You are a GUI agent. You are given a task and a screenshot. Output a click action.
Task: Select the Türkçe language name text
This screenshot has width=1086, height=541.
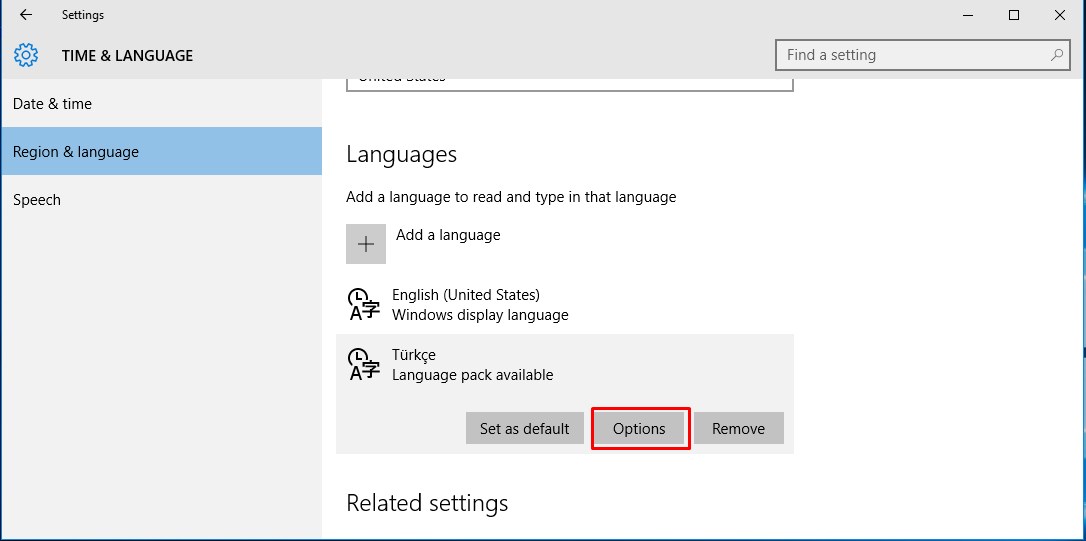click(414, 355)
